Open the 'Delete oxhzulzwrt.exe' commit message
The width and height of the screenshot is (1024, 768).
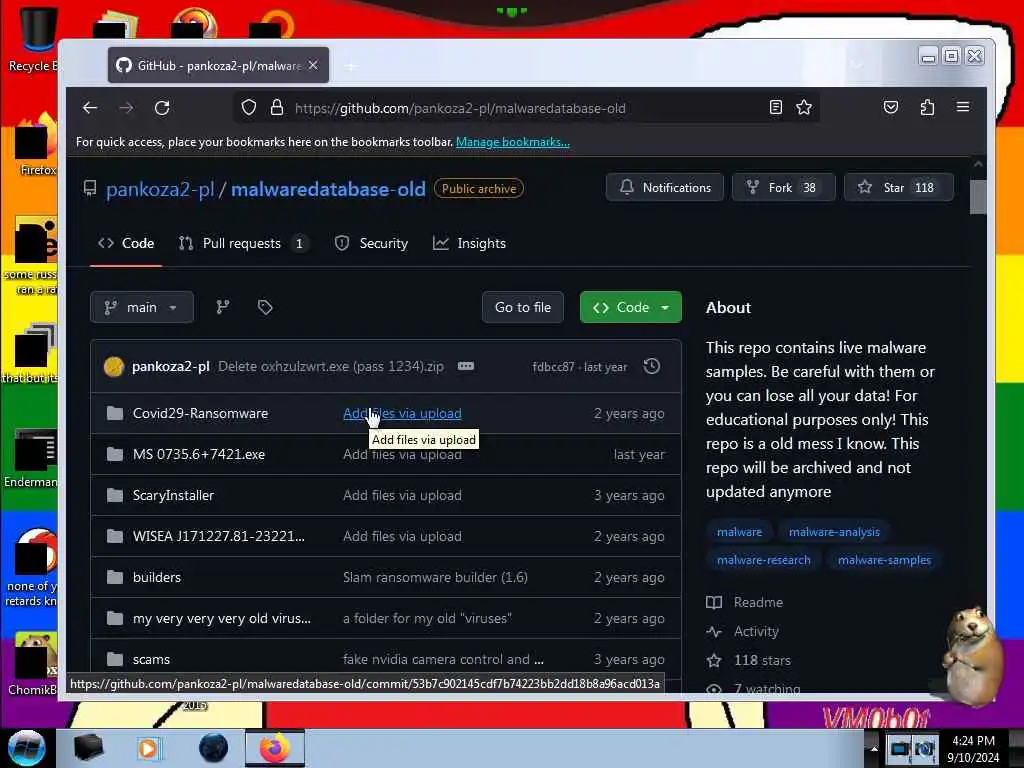coord(330,366)
